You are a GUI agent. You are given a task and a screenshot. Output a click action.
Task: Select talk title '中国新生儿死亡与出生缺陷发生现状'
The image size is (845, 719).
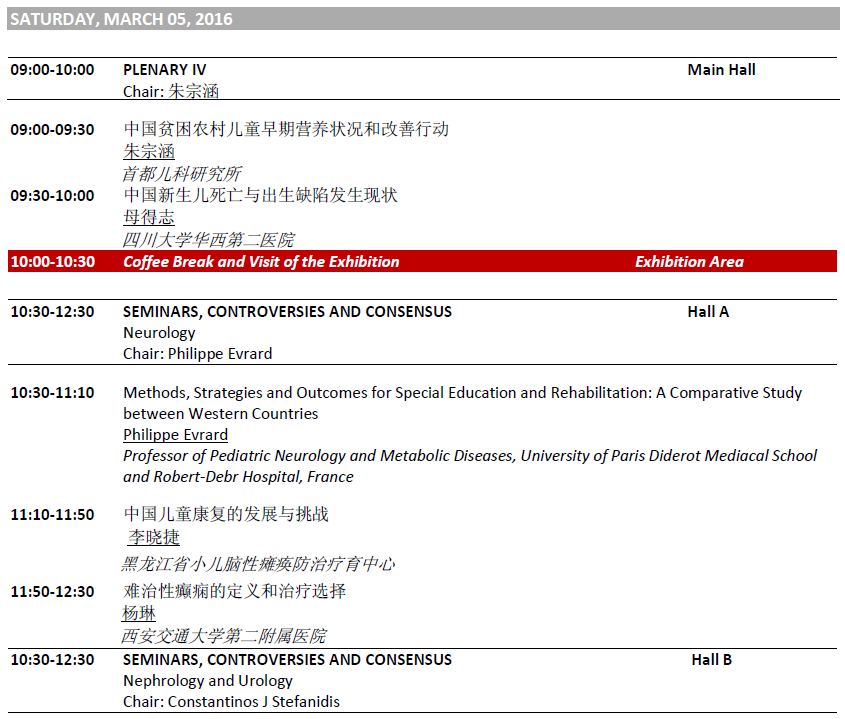(260, 195)
